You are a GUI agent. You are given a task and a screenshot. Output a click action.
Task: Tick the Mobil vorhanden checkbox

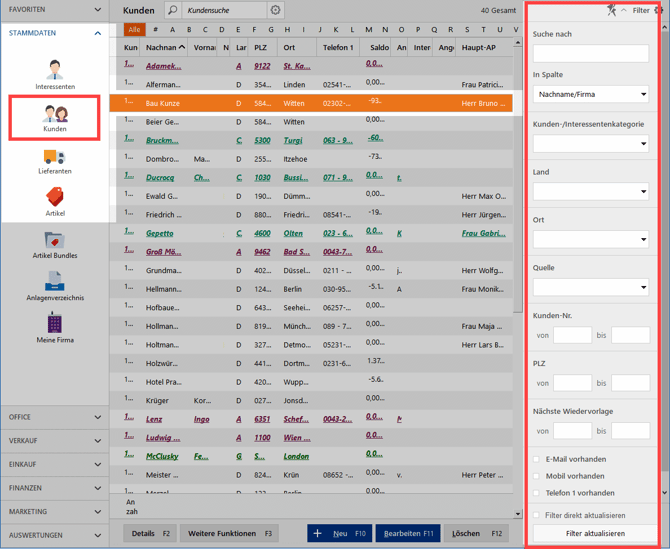click(x=537, y=476)
